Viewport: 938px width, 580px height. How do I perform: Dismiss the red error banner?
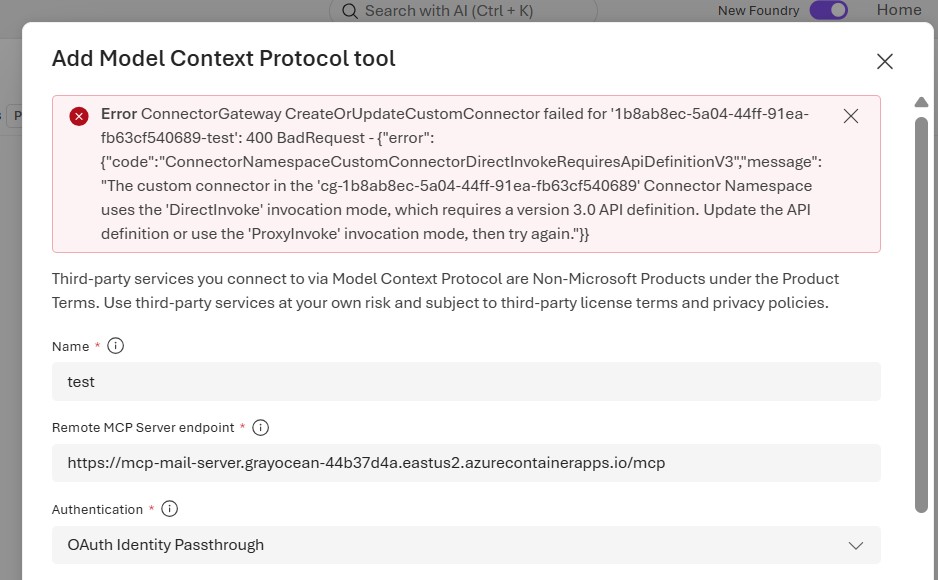[x=851, y=115]
